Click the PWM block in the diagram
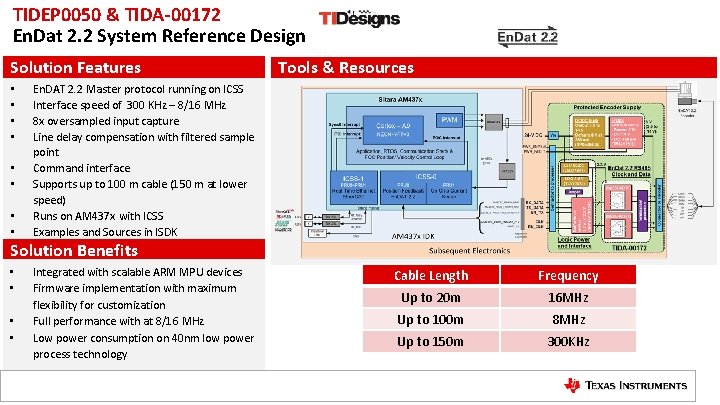 point(449,120)
